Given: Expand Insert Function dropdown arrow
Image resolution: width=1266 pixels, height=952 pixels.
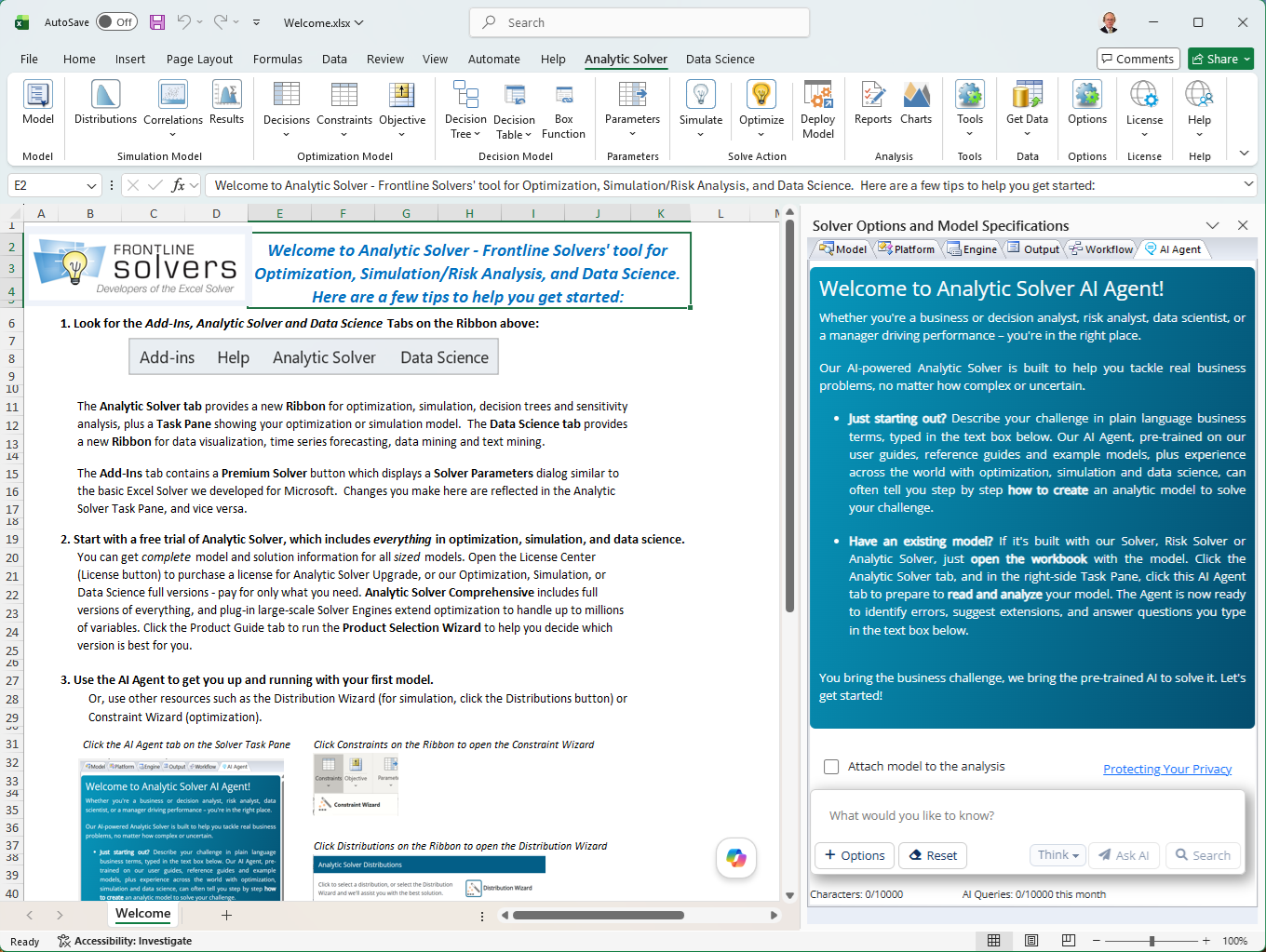Looking at the screenshot, I should point(194,185).
